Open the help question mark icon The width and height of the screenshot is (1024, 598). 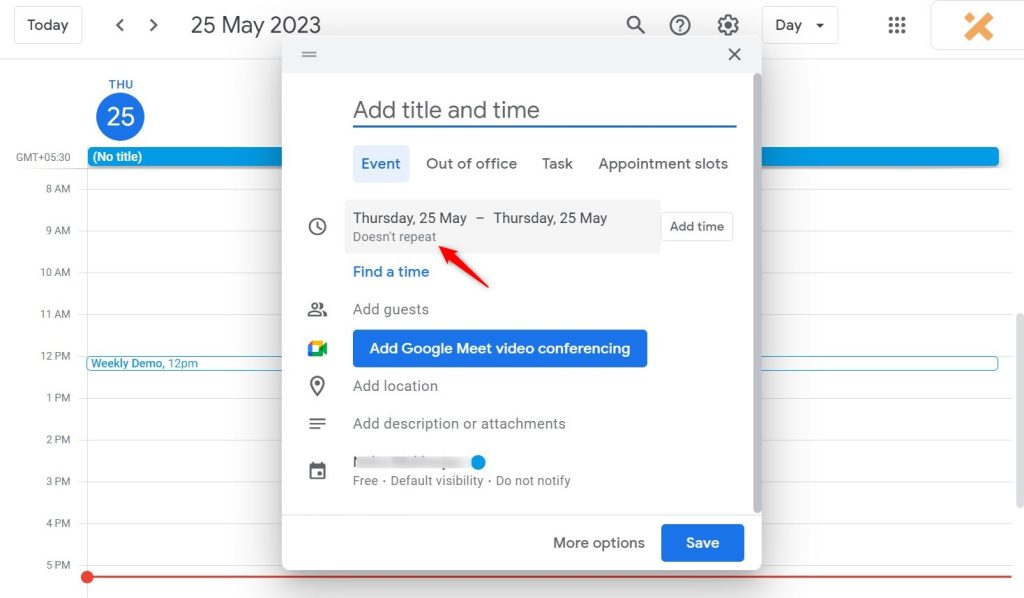point(680,25)
